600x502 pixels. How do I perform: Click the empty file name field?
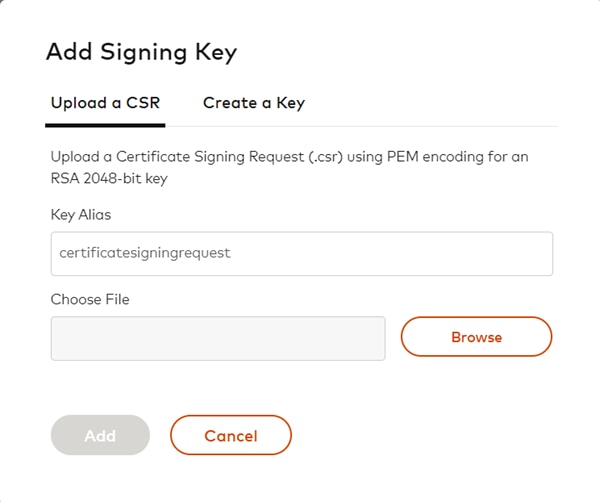(x=218, y=338)
